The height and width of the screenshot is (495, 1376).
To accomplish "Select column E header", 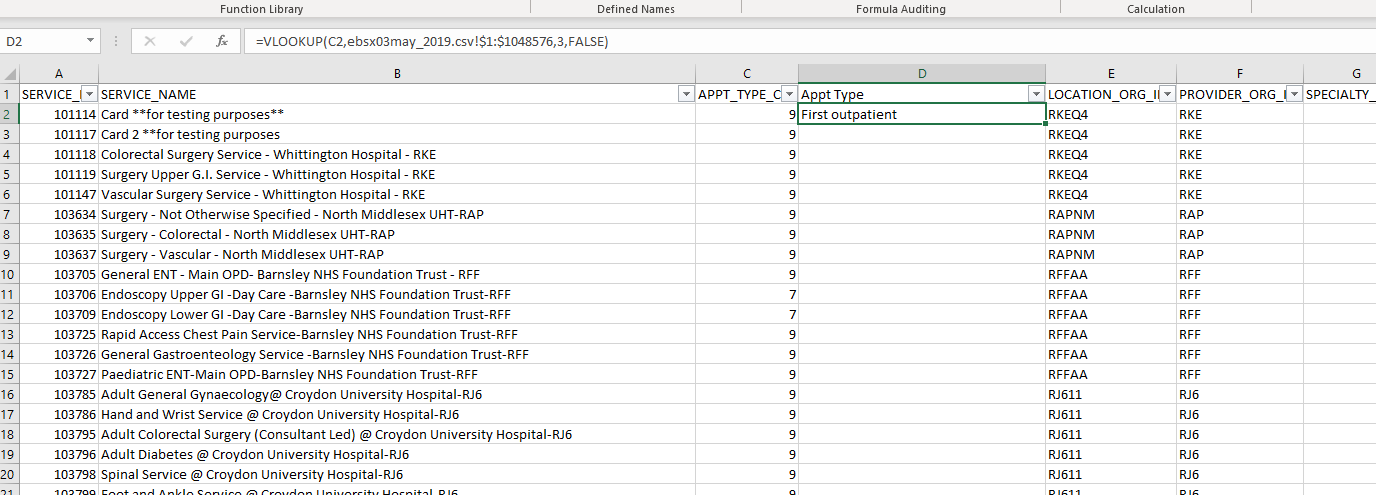I will 1111,74.
